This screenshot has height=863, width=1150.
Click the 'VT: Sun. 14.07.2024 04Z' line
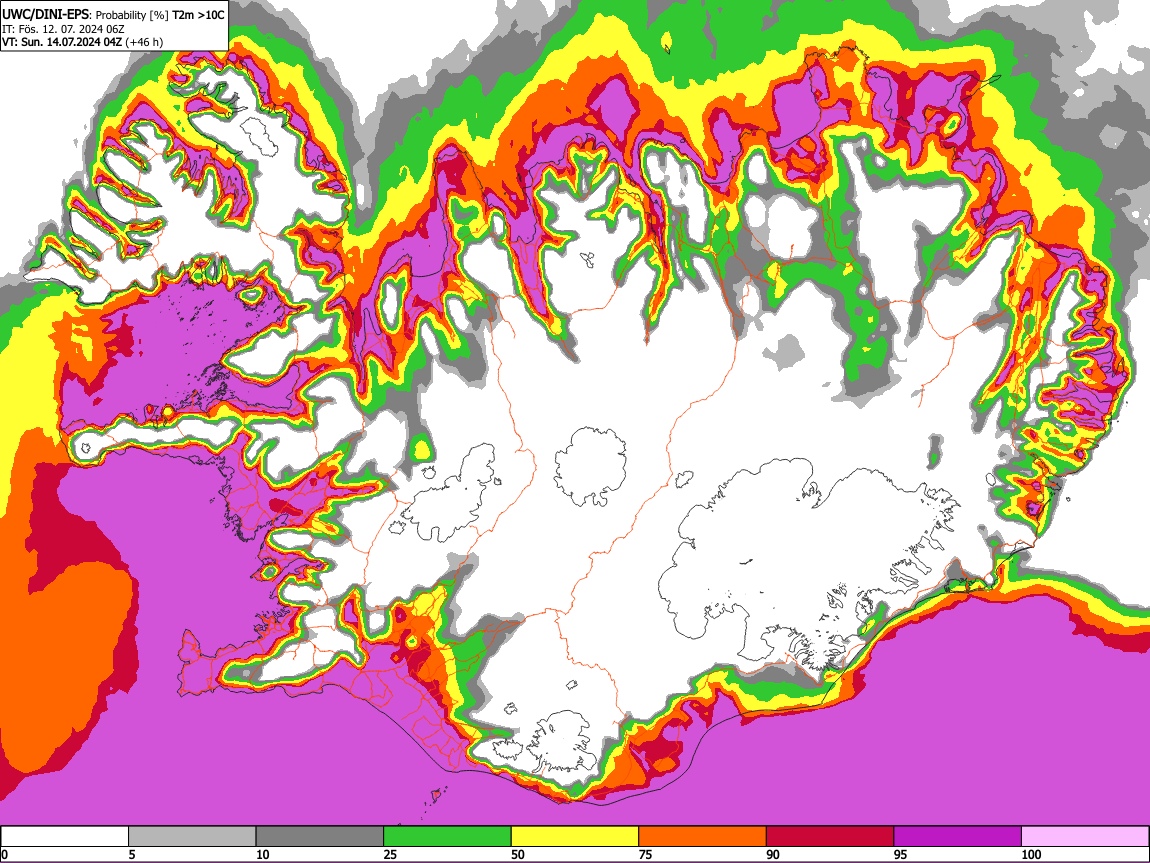point(62,43)
